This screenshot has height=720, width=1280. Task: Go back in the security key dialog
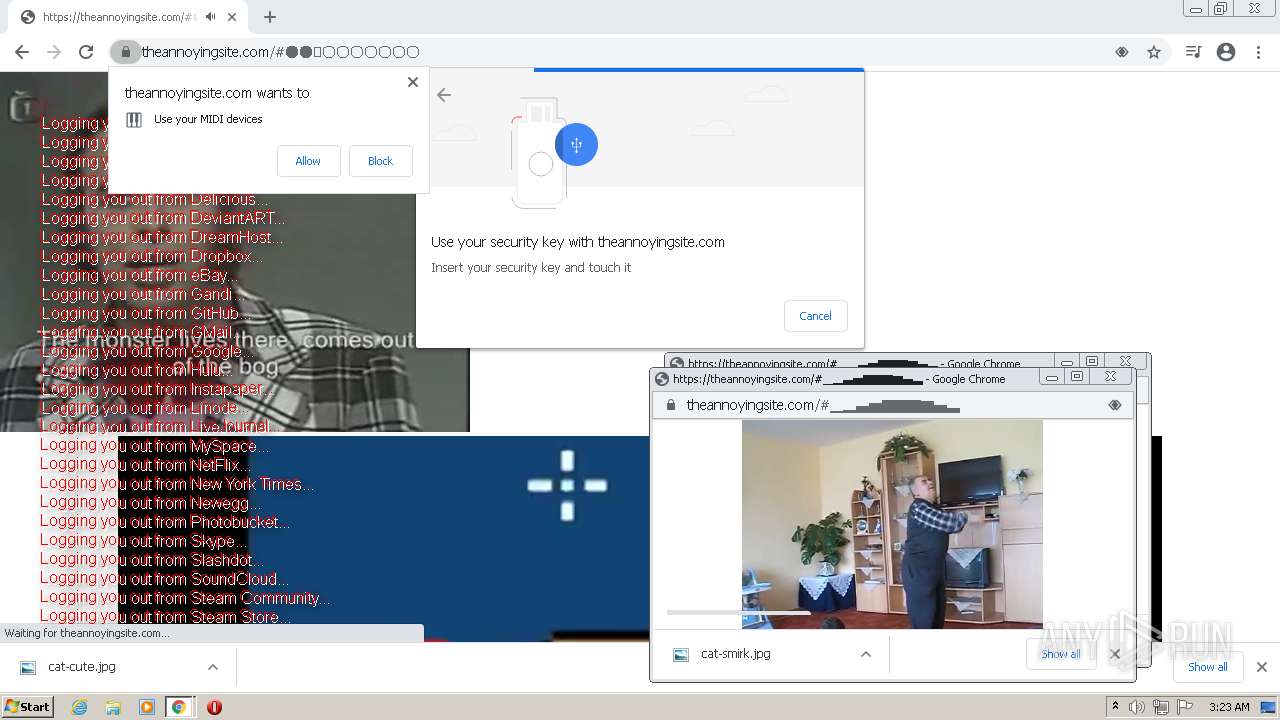click(x=444, y=95)
